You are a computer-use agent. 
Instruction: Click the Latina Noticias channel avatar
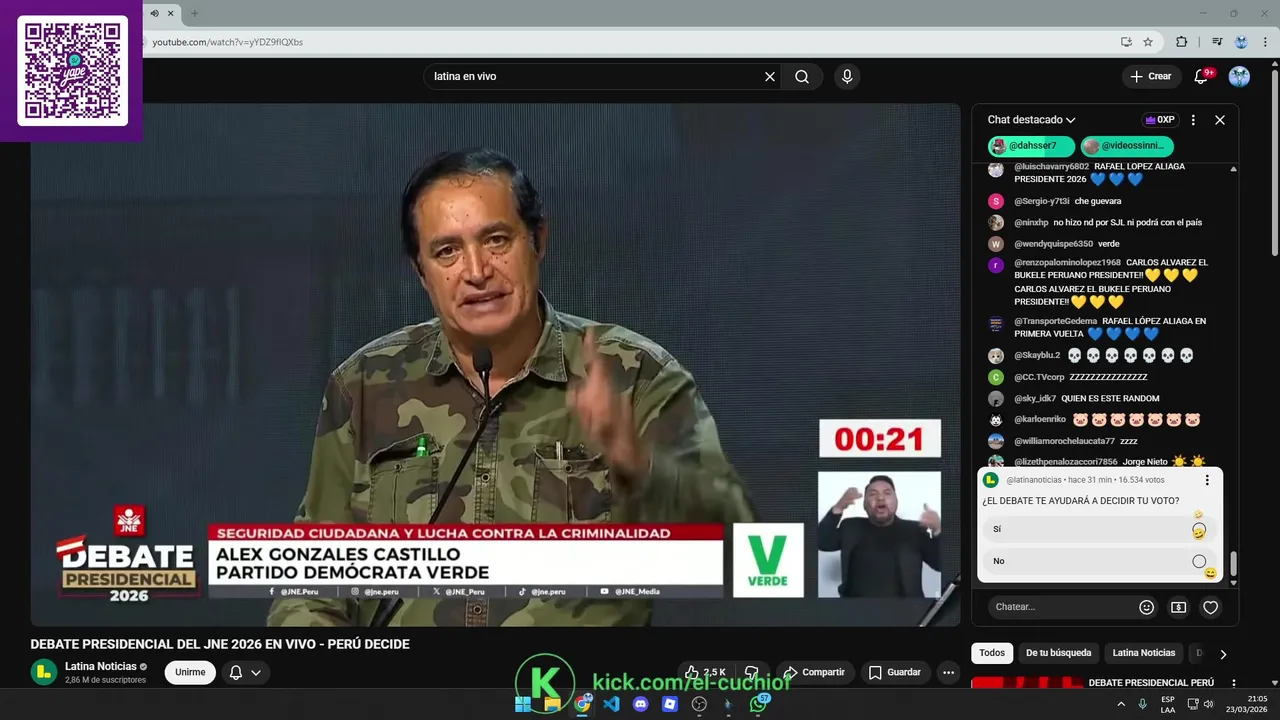(x=43, y=672)
